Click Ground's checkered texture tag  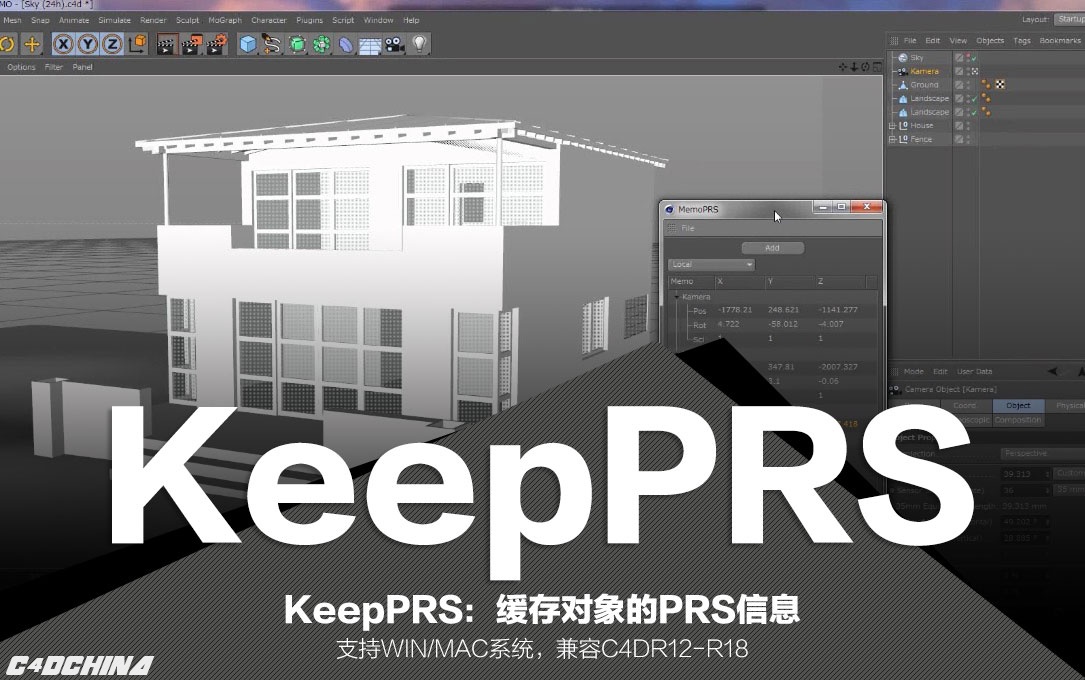pos(1000,85)
